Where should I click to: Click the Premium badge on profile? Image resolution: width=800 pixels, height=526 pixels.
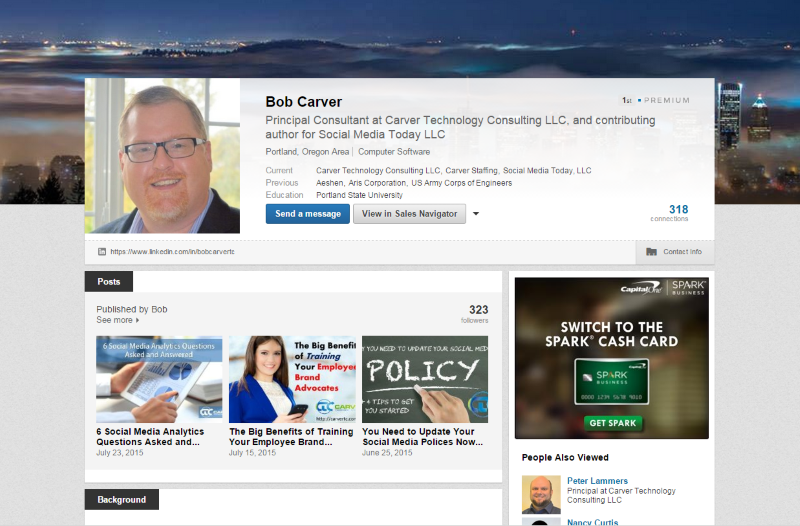(664, 101)
